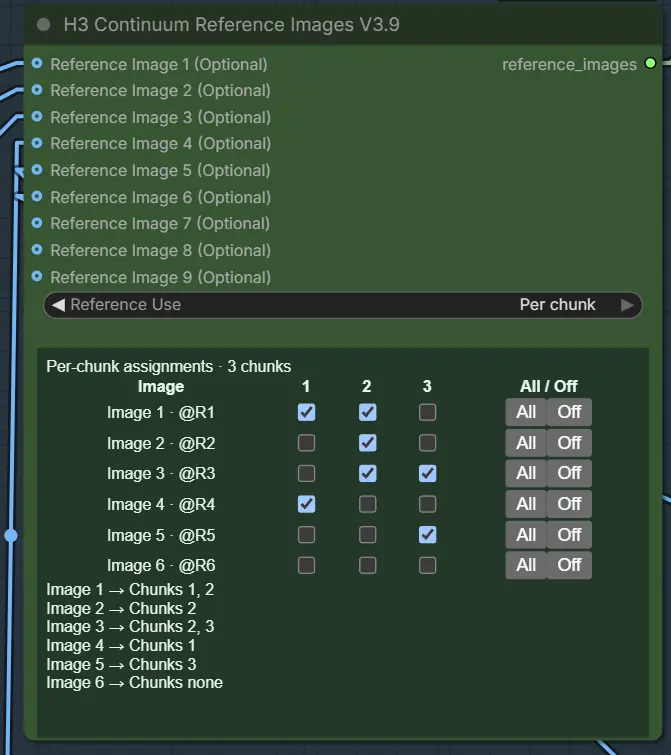Click Reference Image 5 input socket
Screen dimensions: 671x755
point(37,170)
